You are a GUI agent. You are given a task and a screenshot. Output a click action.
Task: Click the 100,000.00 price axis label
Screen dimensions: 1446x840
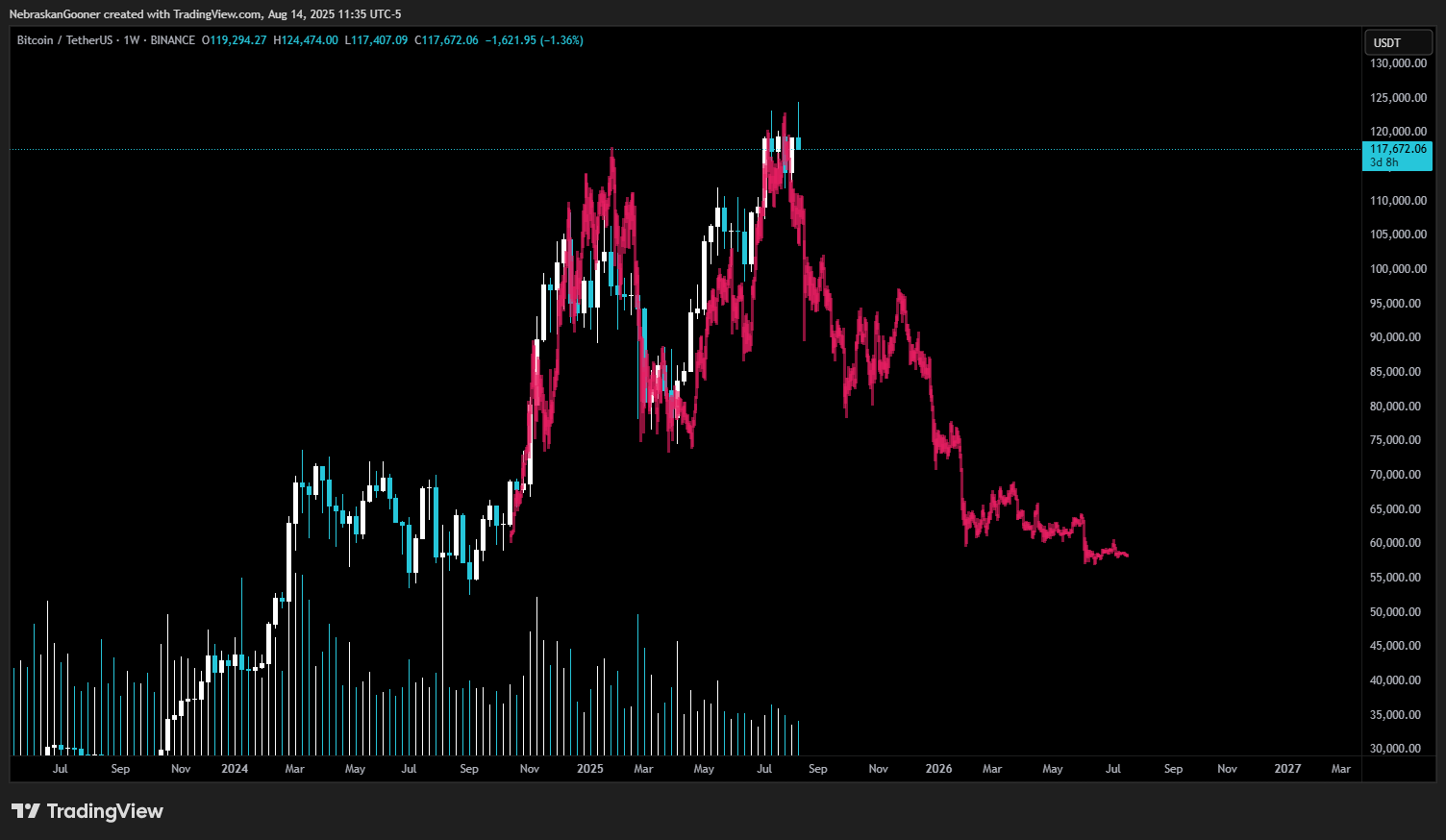coord(1398,269)
